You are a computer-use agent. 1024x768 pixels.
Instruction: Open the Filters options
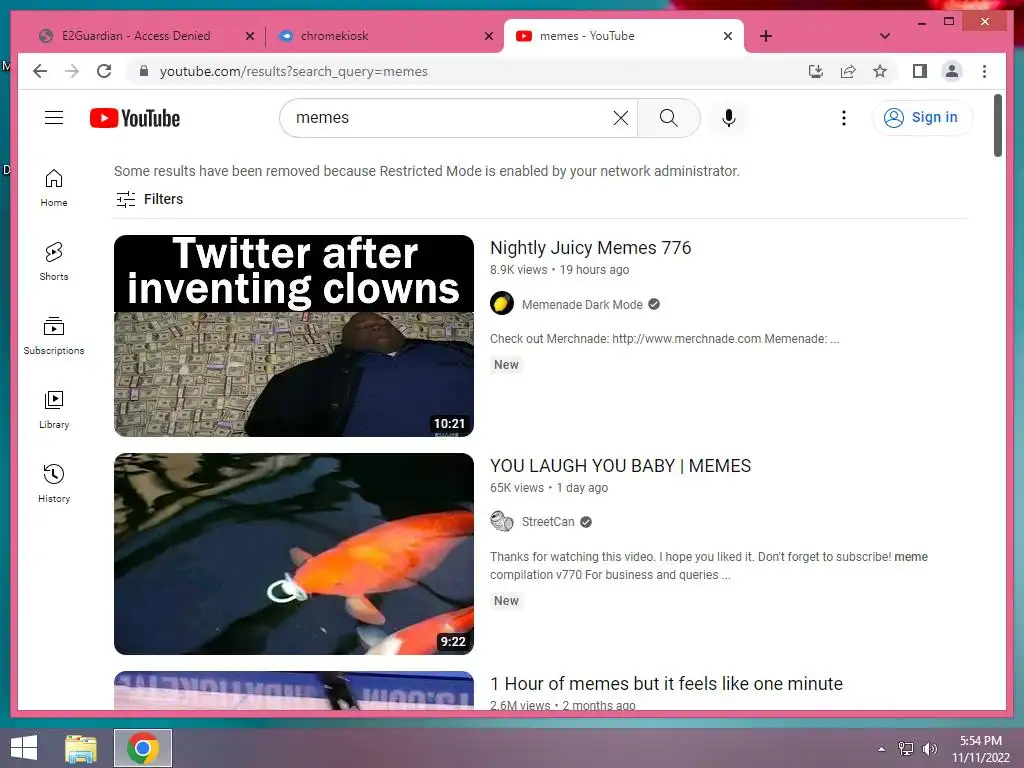[x=150, y=199]
